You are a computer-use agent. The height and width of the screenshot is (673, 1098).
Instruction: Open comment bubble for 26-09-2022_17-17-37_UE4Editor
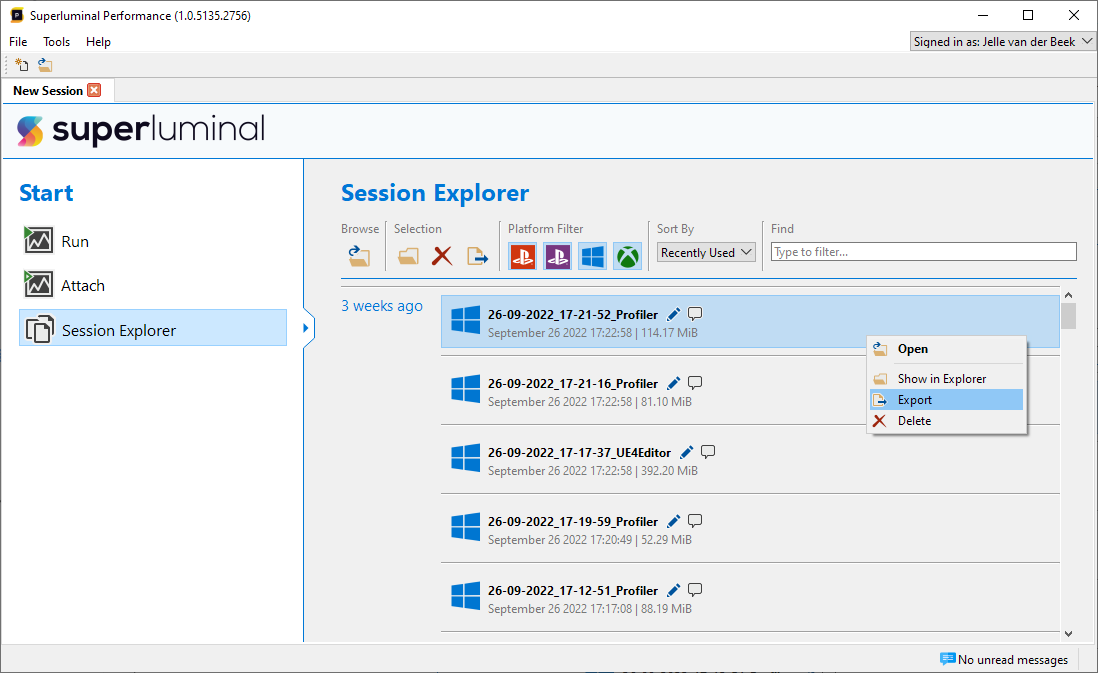point(708,452)
